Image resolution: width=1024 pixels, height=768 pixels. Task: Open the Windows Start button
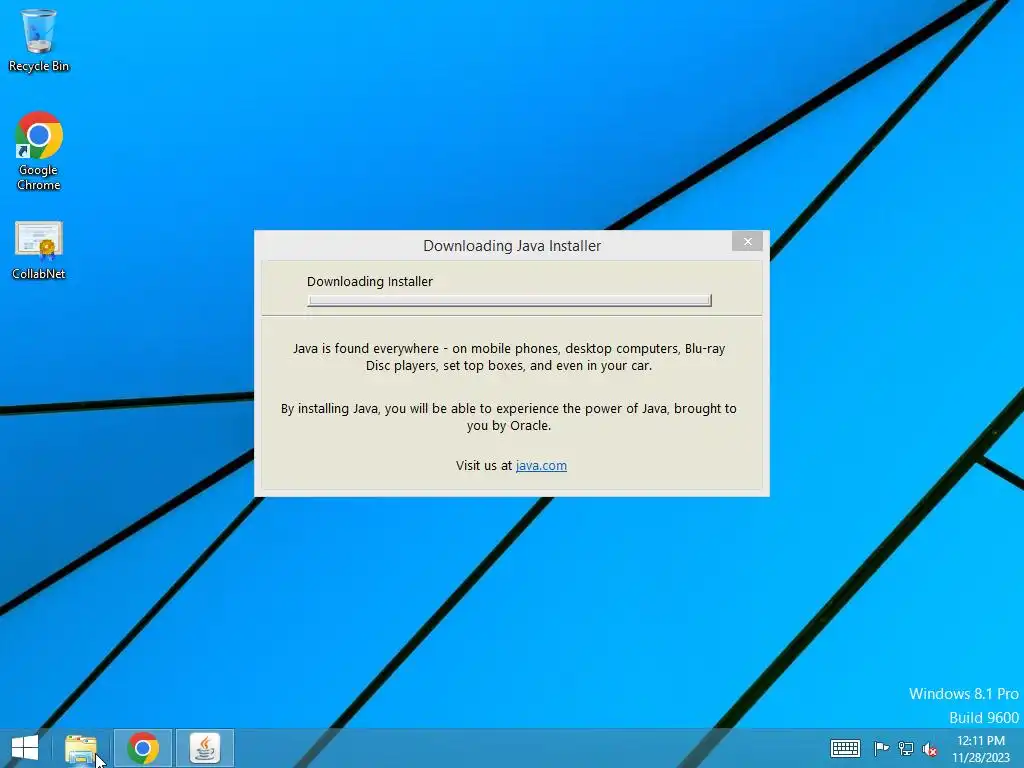pos(25,748)
